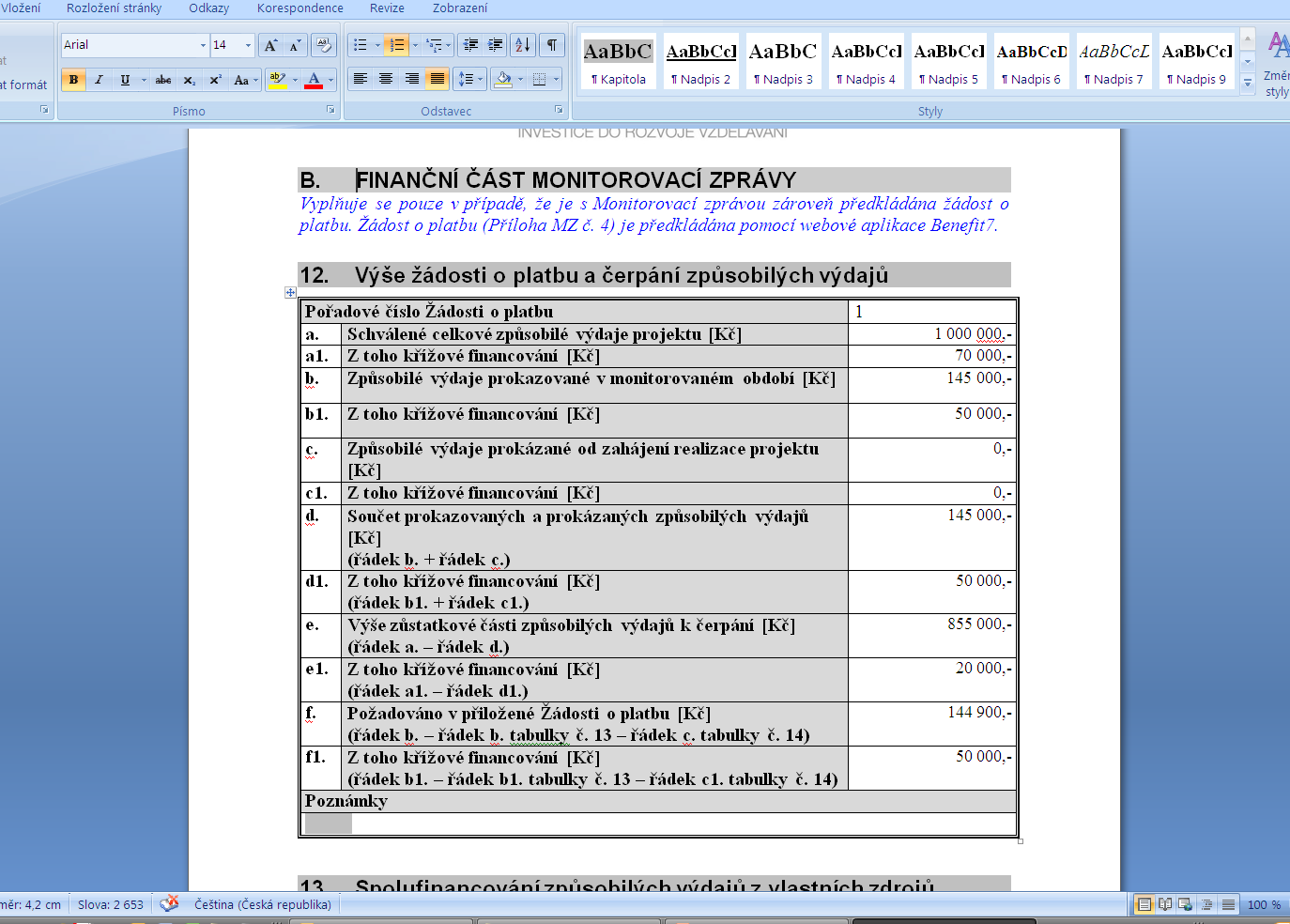Sort text alphabetically with A-Z icon
Image resolution: width=1290 pixels, height=924 pixels.
coord(523,45)
